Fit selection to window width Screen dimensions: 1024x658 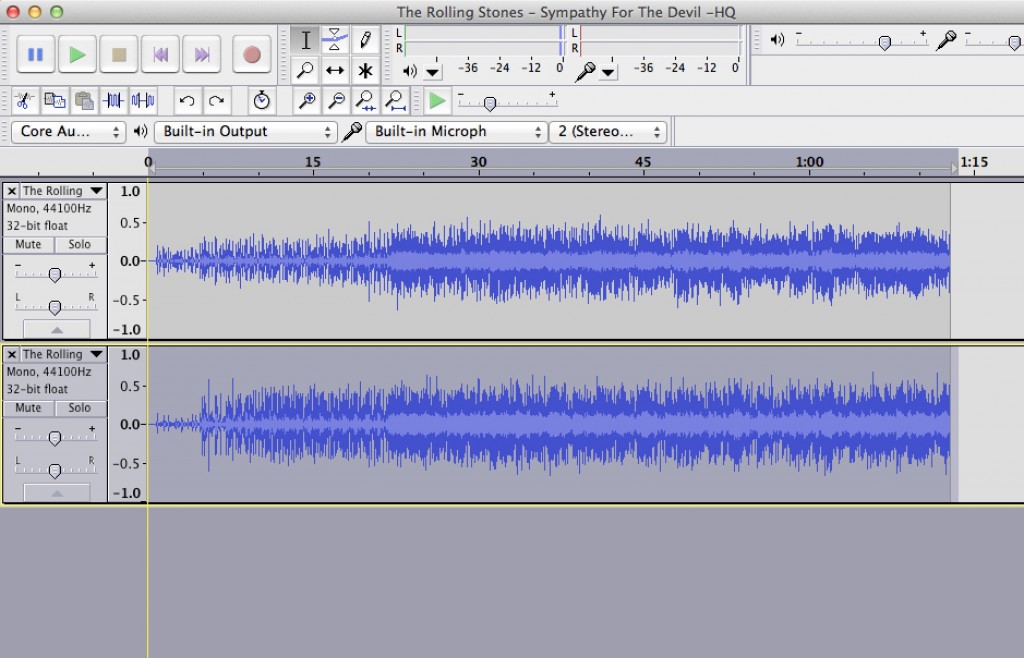[366, 101]
